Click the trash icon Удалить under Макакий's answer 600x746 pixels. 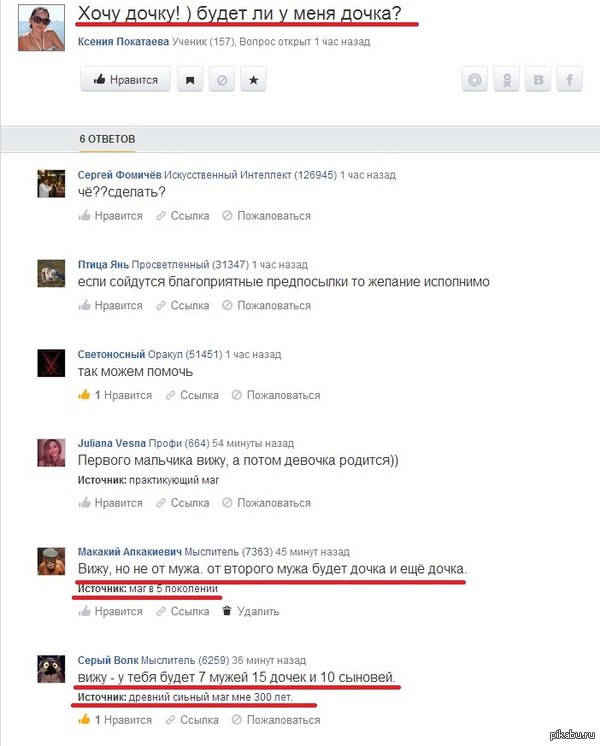(251, 611)
